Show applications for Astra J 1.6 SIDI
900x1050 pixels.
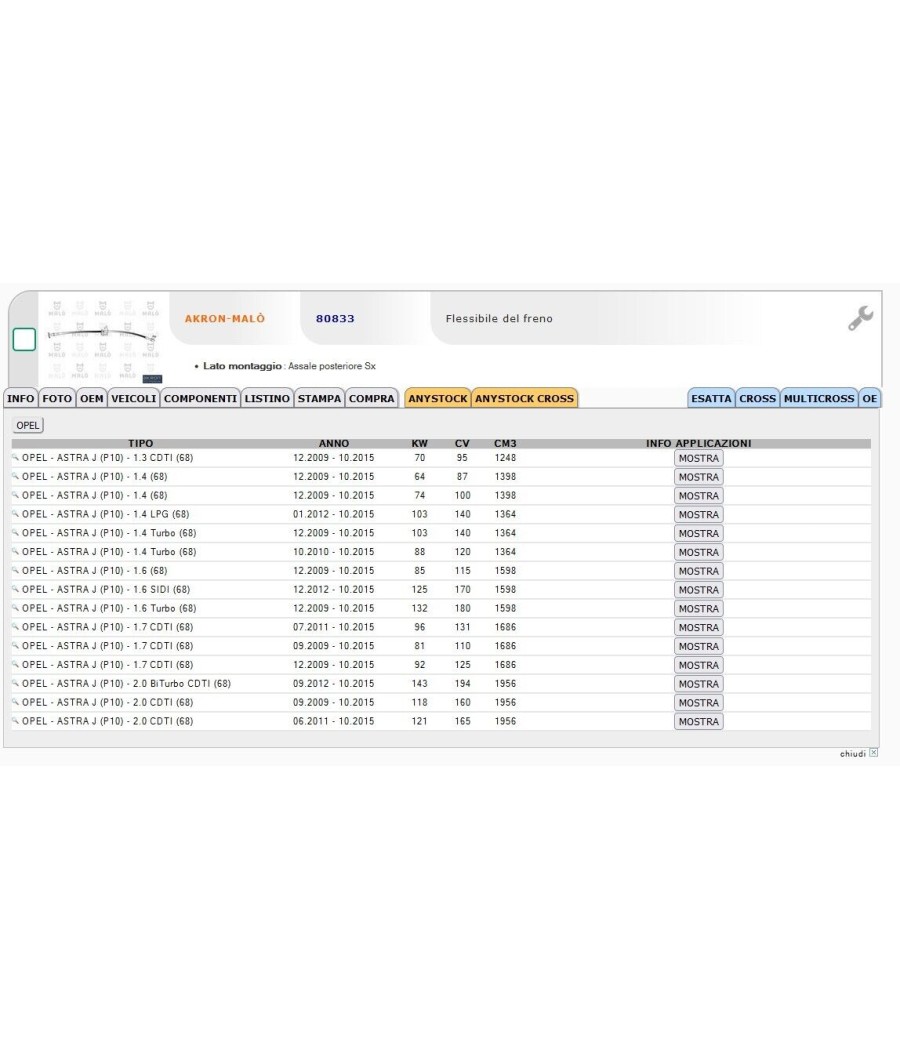click(698, 589)
